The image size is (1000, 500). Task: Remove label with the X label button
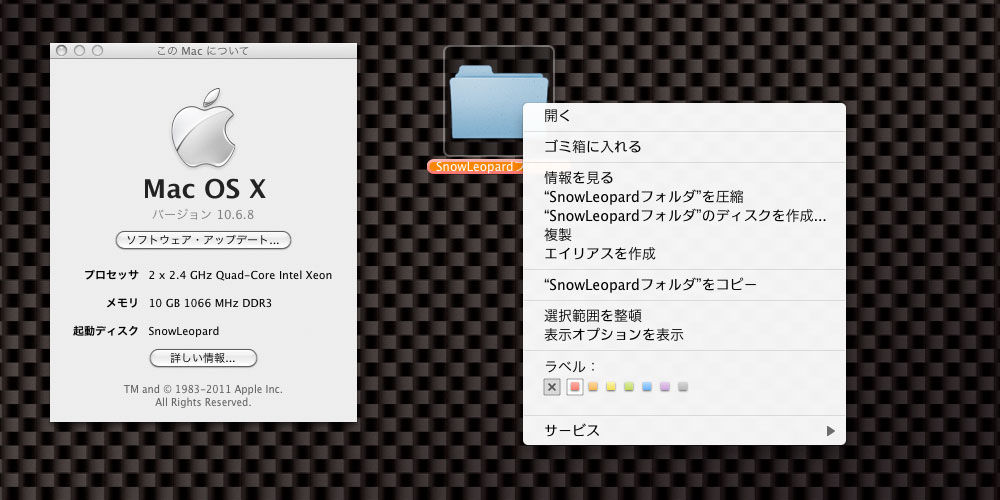[x=552, y=387]
